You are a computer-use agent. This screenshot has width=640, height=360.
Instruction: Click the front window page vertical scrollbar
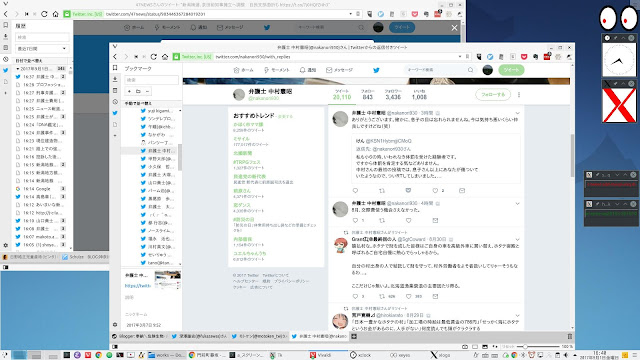(572, 155)
